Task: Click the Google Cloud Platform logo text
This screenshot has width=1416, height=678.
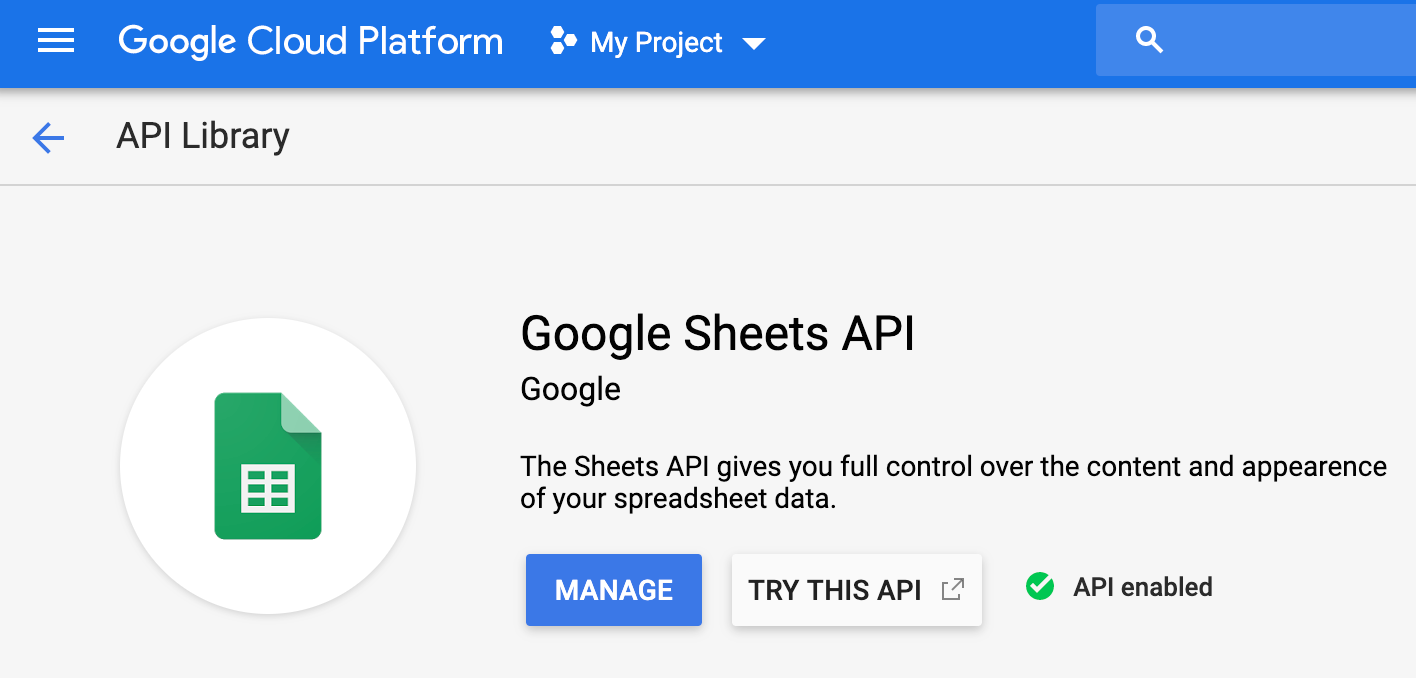Action: coord(310,42)
